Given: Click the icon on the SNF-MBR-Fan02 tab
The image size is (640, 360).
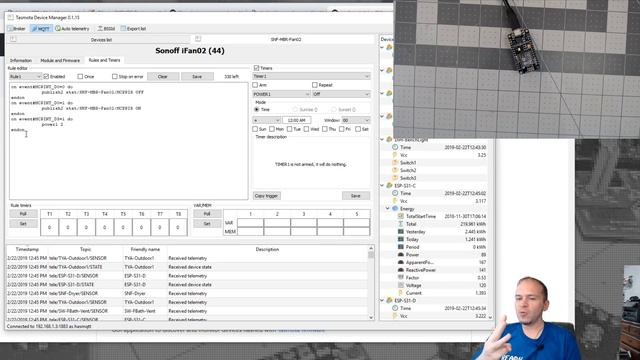Looking at the screenshot, I should (x=198, y=39).
